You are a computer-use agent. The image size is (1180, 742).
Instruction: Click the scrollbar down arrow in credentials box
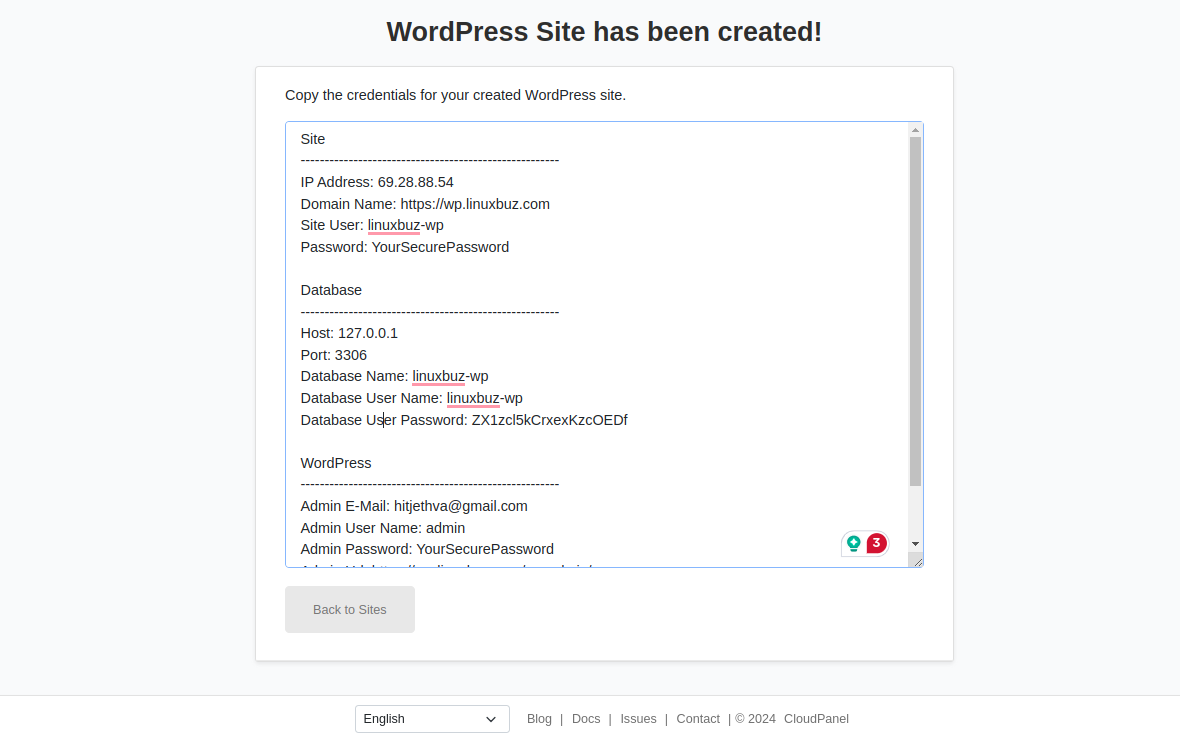coord(915,543)
